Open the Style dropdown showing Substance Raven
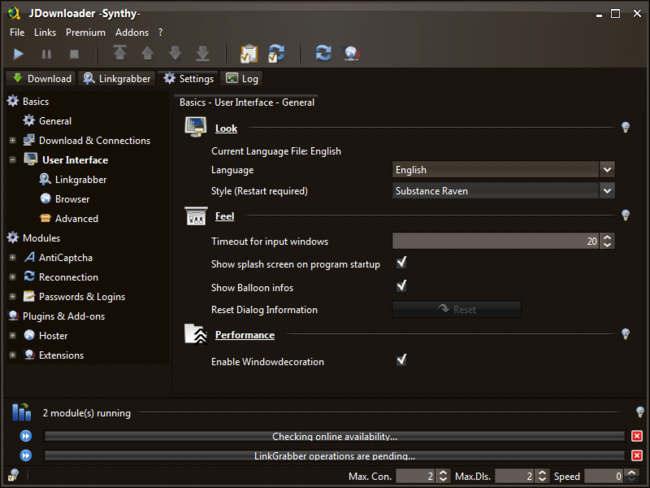The image size is (650, 488). (x=607, y=191)
